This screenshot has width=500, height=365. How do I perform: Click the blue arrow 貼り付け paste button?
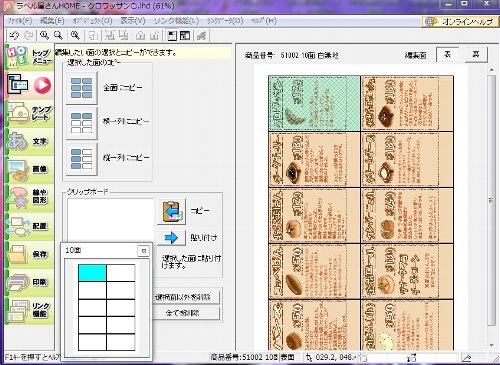(x=172, y=238)
